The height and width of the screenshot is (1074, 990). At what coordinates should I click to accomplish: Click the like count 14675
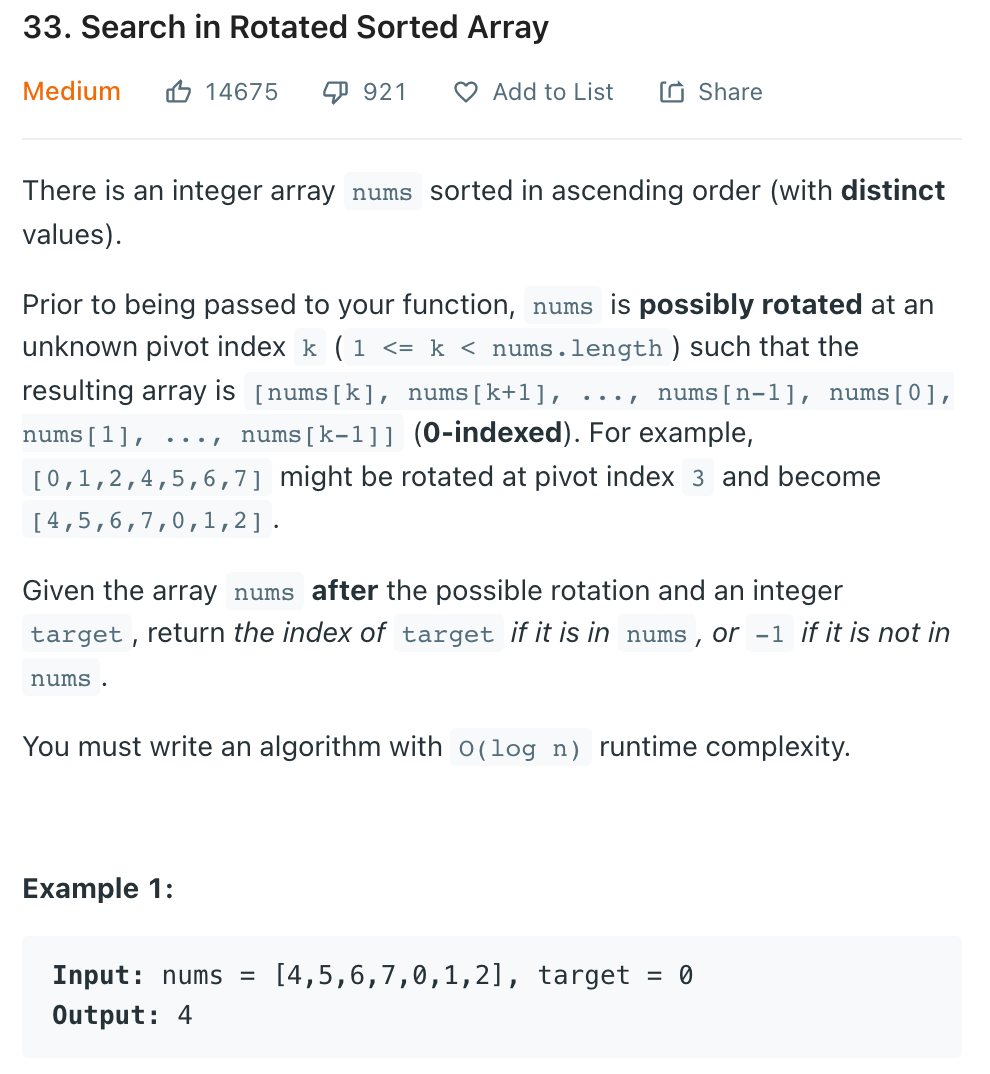tap(241, 91)
